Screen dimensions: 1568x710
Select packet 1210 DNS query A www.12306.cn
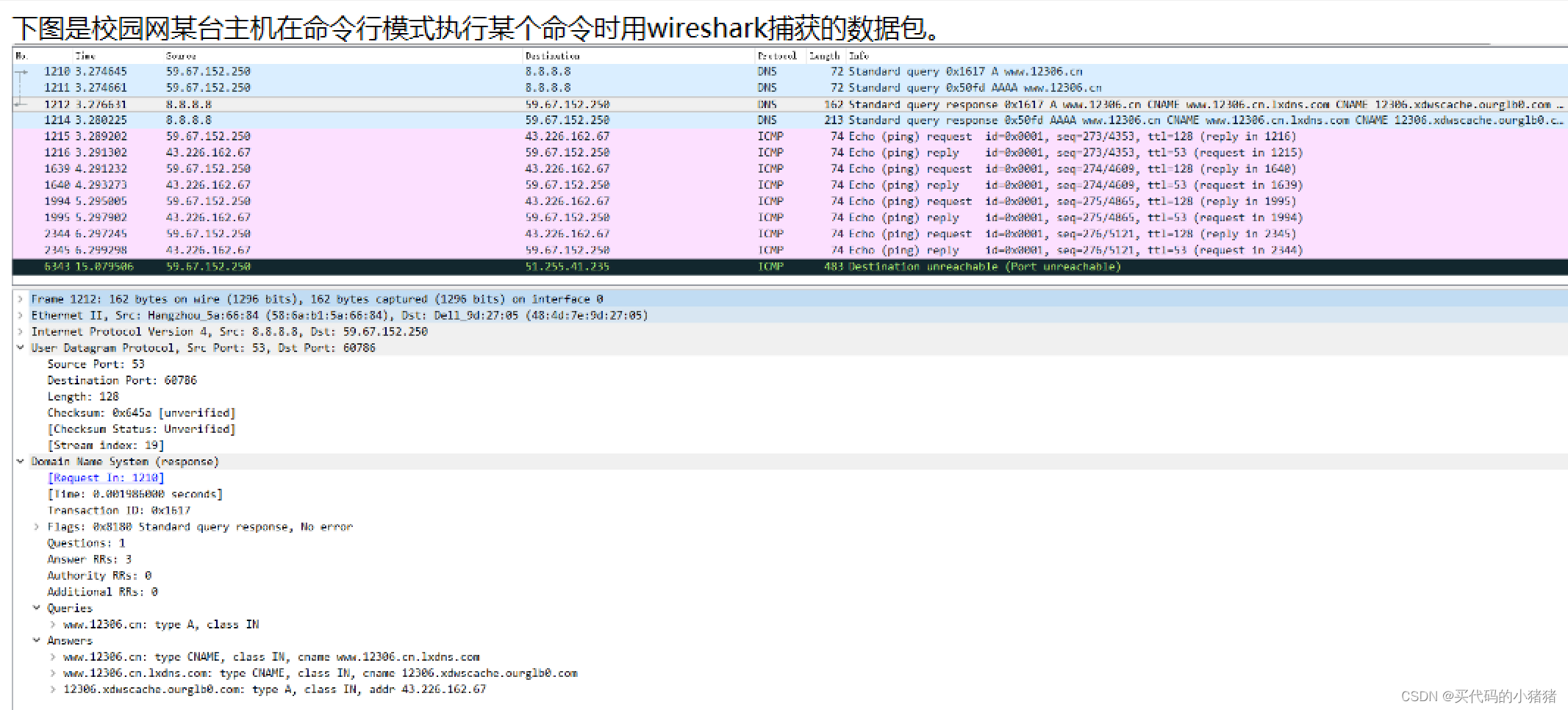tap(790, 71)
